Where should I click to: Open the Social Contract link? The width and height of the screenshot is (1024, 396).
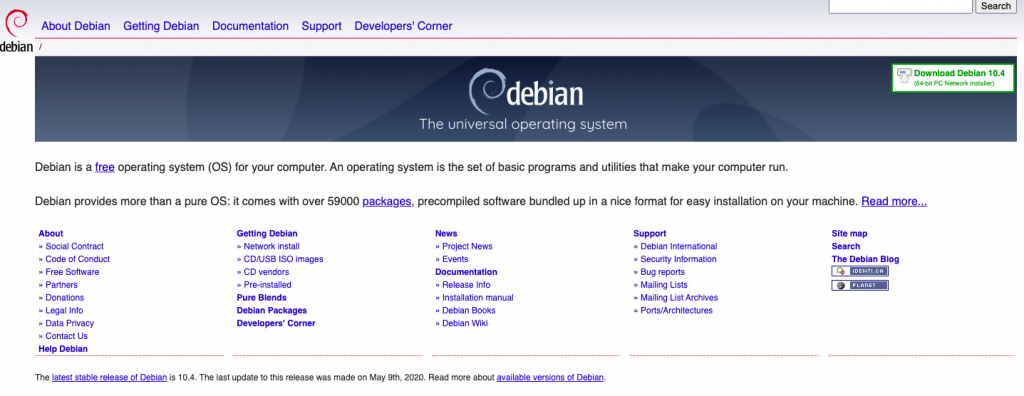click(x=74, y=246)
